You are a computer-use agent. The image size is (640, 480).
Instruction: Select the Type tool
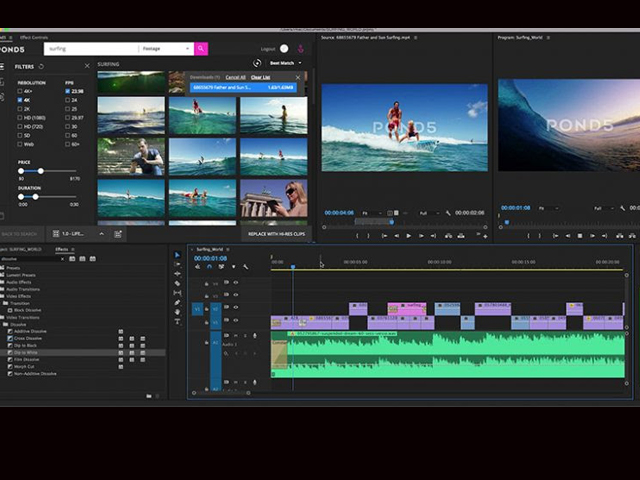tap(177, 322)
